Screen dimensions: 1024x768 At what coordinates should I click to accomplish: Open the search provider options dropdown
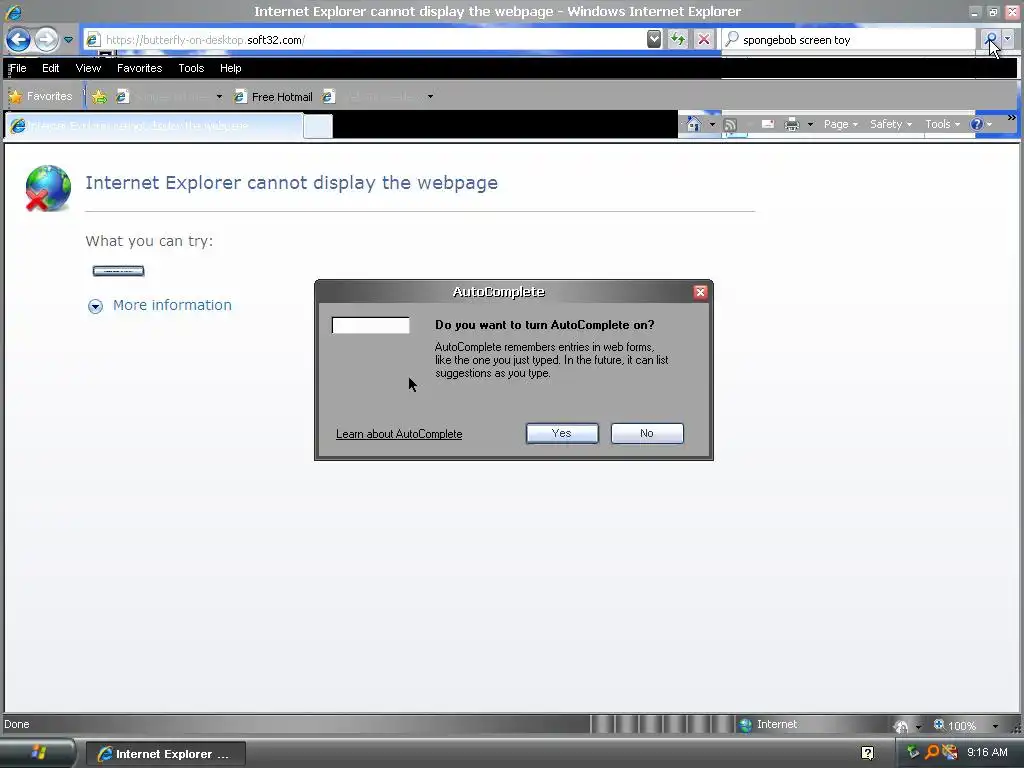coord(1008,39)
